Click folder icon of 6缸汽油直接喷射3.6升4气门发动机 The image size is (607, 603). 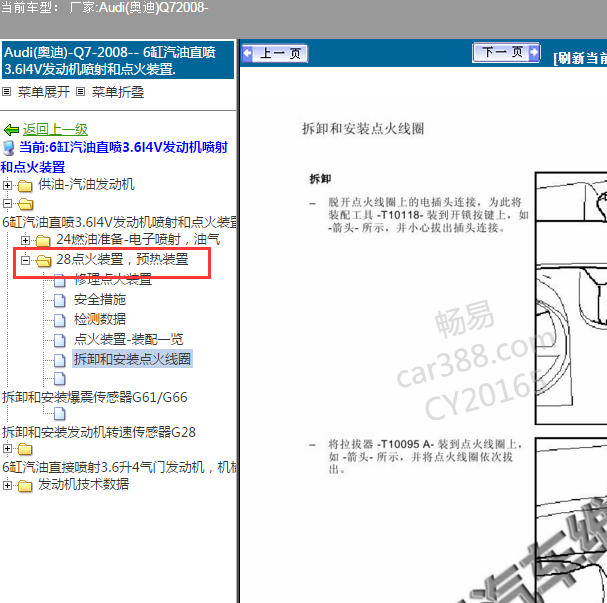pyautogui.click(x=25, y=449)
